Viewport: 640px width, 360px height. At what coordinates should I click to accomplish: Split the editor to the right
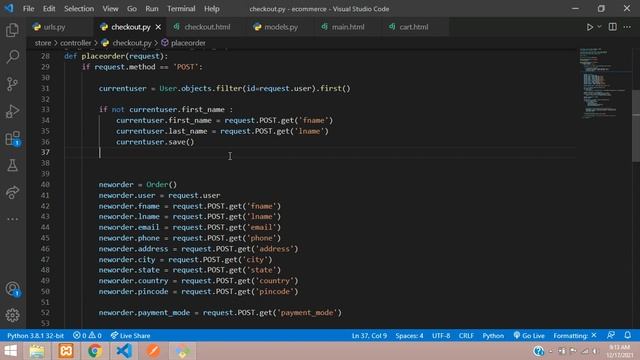(x=612, y=27)
